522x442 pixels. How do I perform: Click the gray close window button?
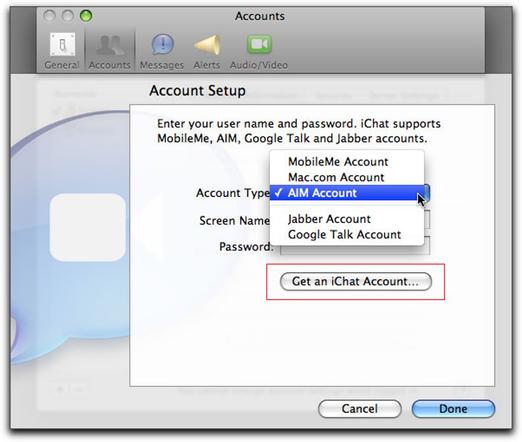(x=50, y=16)
